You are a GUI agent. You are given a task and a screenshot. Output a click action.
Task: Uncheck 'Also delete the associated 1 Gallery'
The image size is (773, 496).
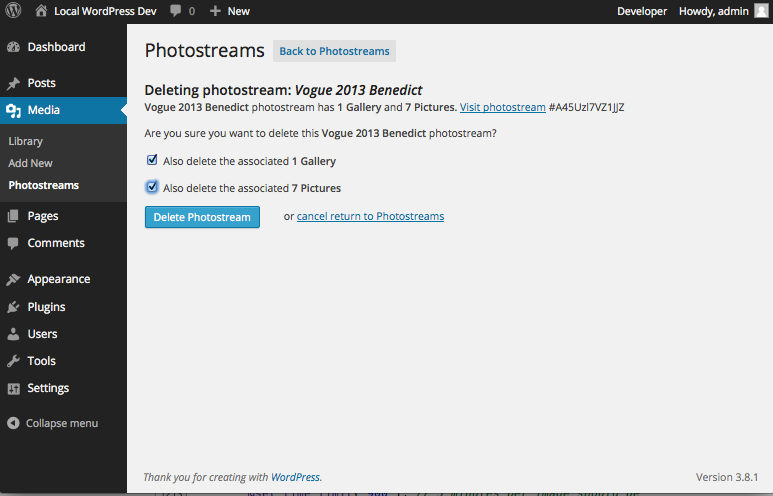152,160
